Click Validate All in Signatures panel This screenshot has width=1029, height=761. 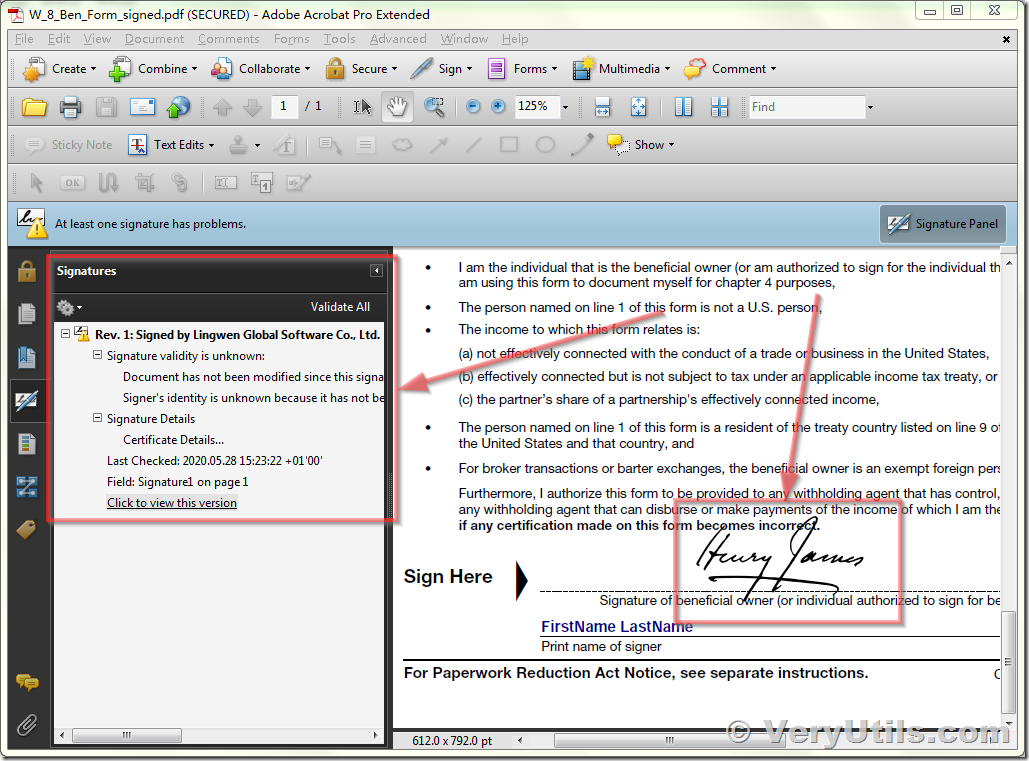(x=340, y=307)
